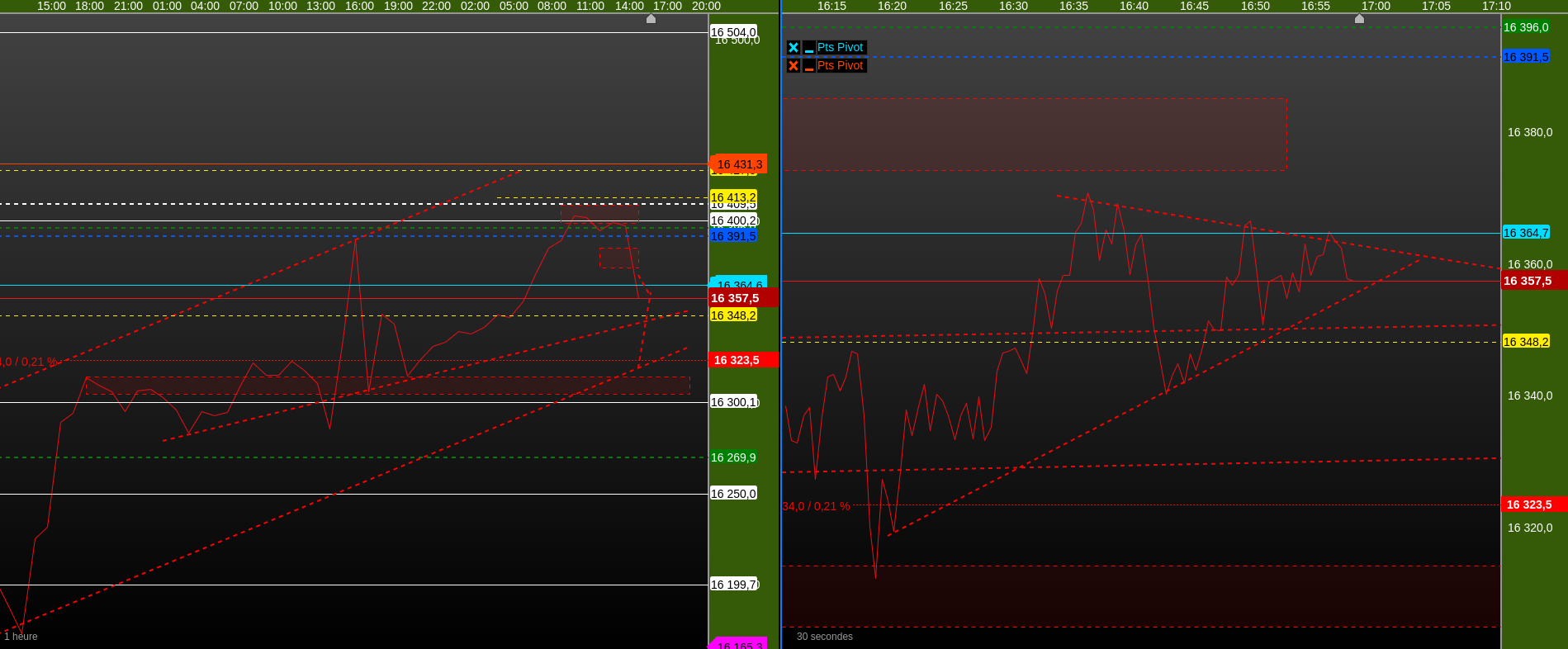Click red 16 323,5 label on hourly chart
This screenshot has width=1568, height=649.
[x=743, y=360]
